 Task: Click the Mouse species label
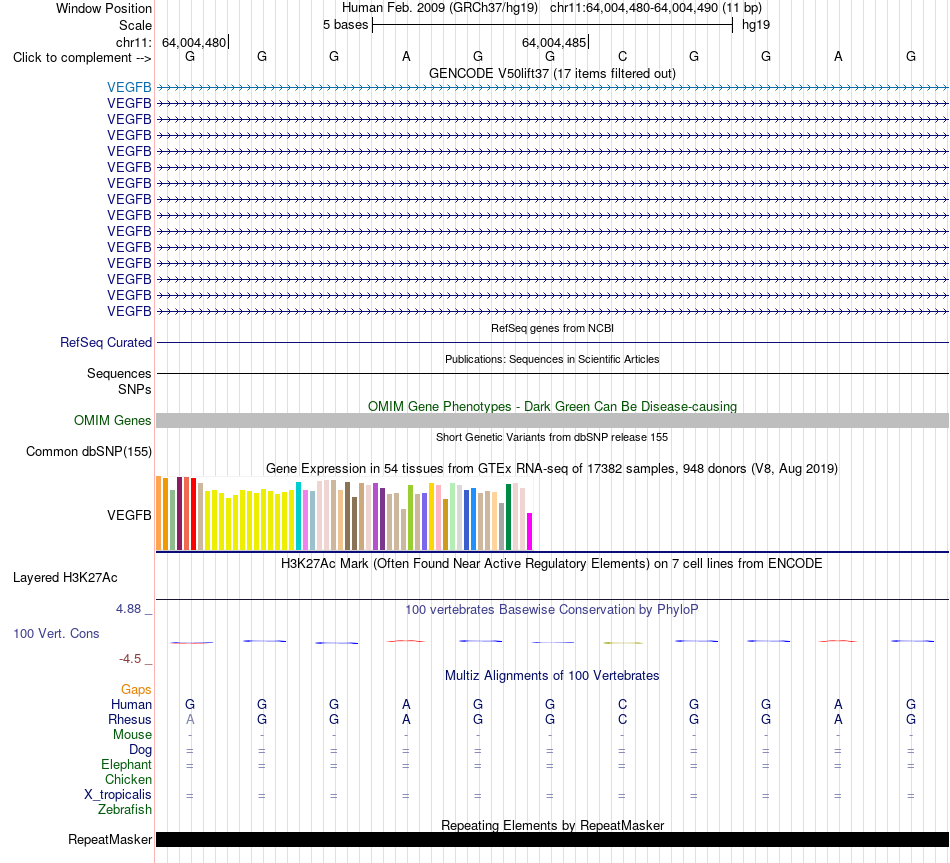pyautogui.click(x=132, y=735)
